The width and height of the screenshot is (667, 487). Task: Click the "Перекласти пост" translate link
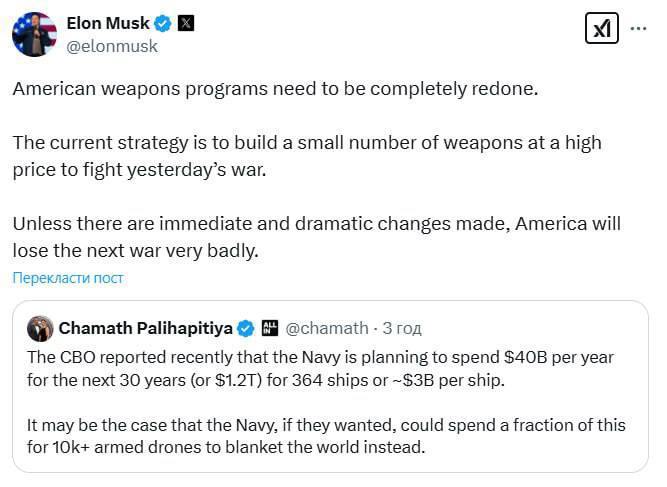click(68, 277)
